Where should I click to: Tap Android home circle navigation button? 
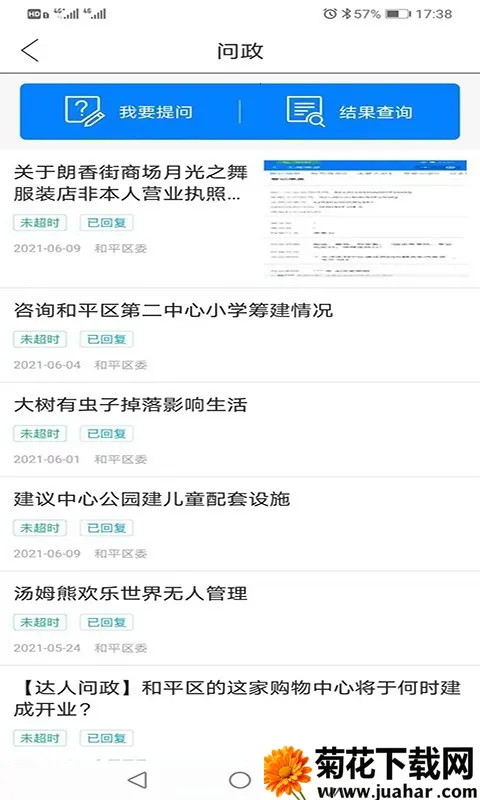240,780
